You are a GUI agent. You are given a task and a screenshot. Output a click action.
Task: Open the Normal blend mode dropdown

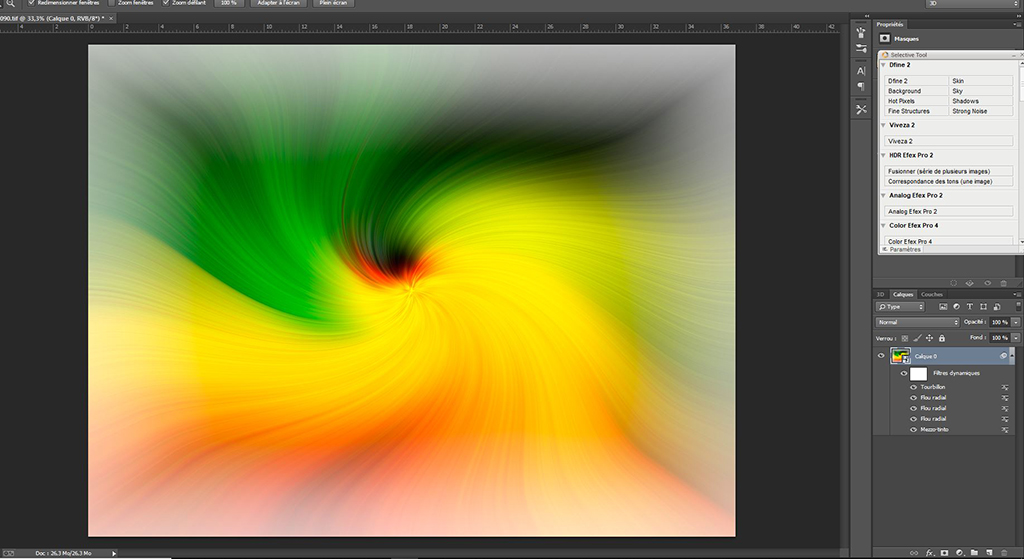point(917,322)
